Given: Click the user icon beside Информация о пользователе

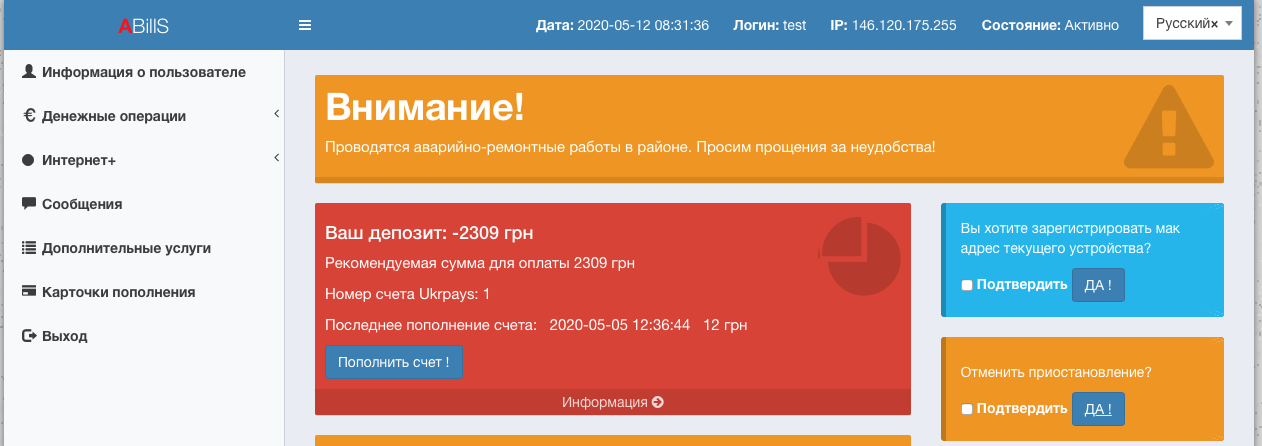Looking at the screenshot, I should pos(29,72).
